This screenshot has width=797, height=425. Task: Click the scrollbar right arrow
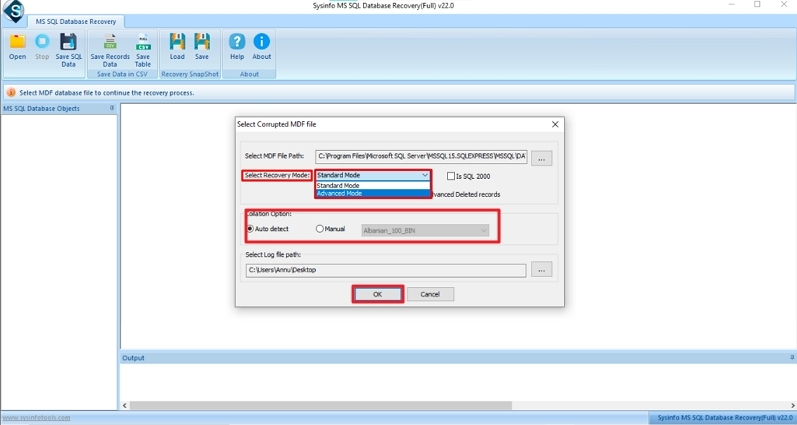pos(793,405)
